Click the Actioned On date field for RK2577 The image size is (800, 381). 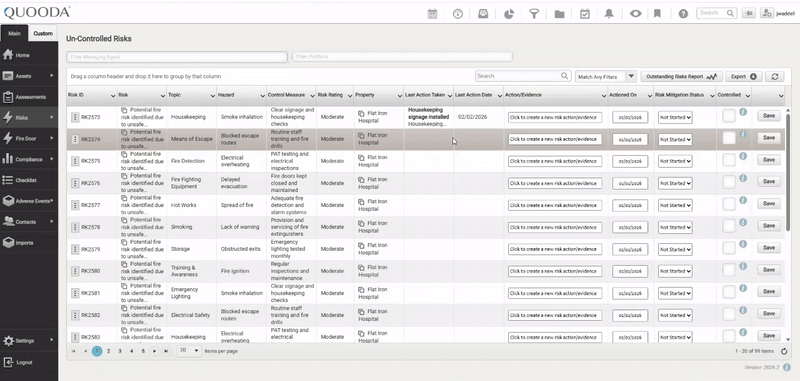point(630,205)
